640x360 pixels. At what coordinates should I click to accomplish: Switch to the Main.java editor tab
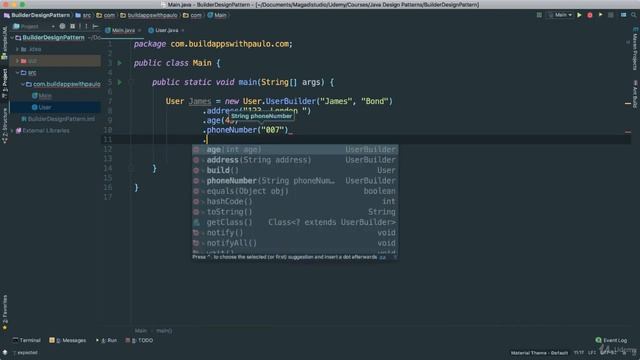(x=123, y=30)
